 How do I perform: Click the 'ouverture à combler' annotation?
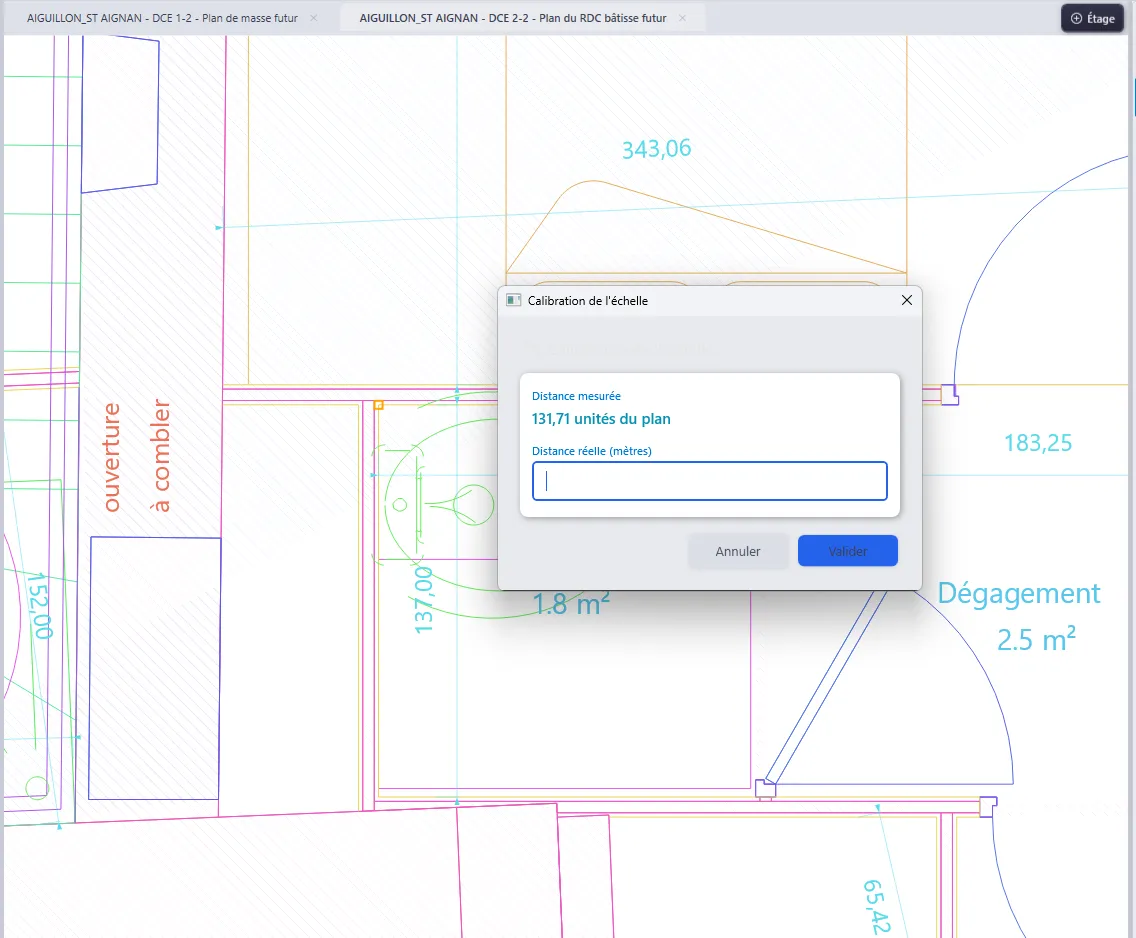[136, 456]
